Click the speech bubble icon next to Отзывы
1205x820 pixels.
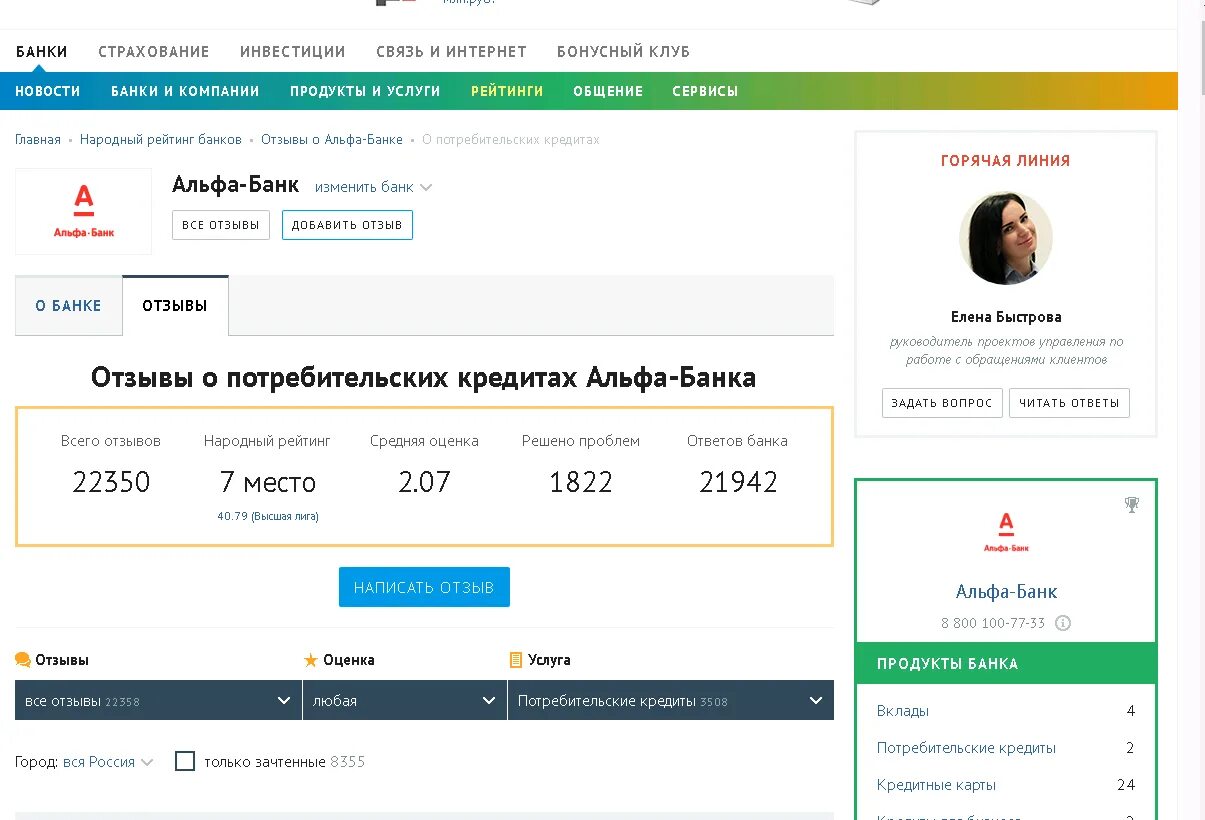[23, 660]
